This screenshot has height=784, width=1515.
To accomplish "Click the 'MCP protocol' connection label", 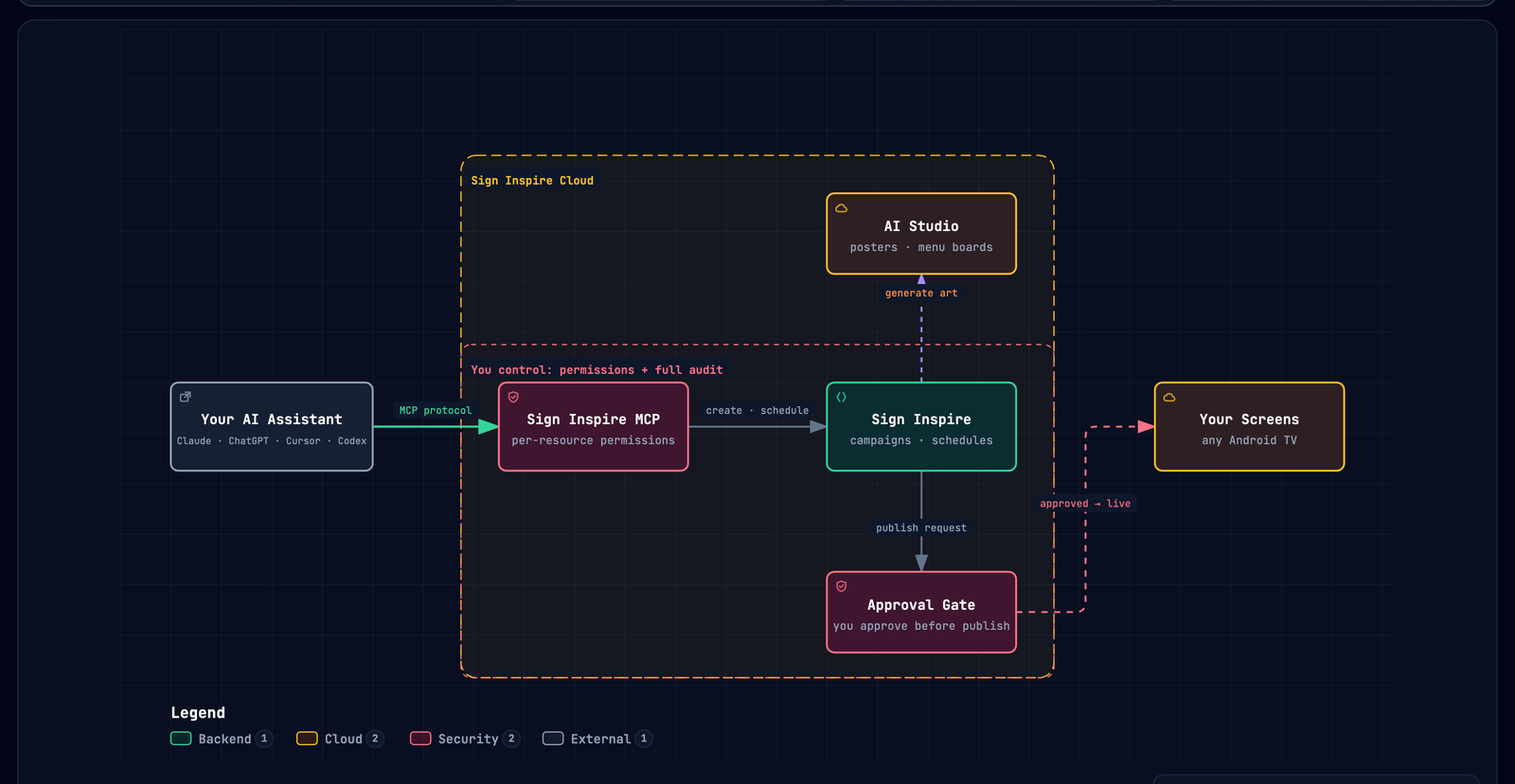I will pos(436,411).
